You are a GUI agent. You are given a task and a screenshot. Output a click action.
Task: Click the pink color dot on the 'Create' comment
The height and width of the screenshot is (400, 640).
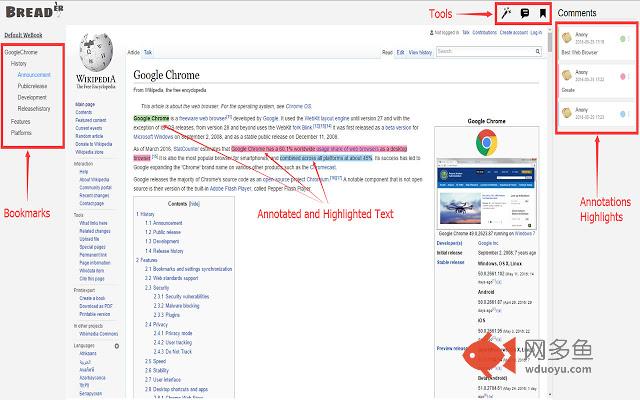[622, 76]
